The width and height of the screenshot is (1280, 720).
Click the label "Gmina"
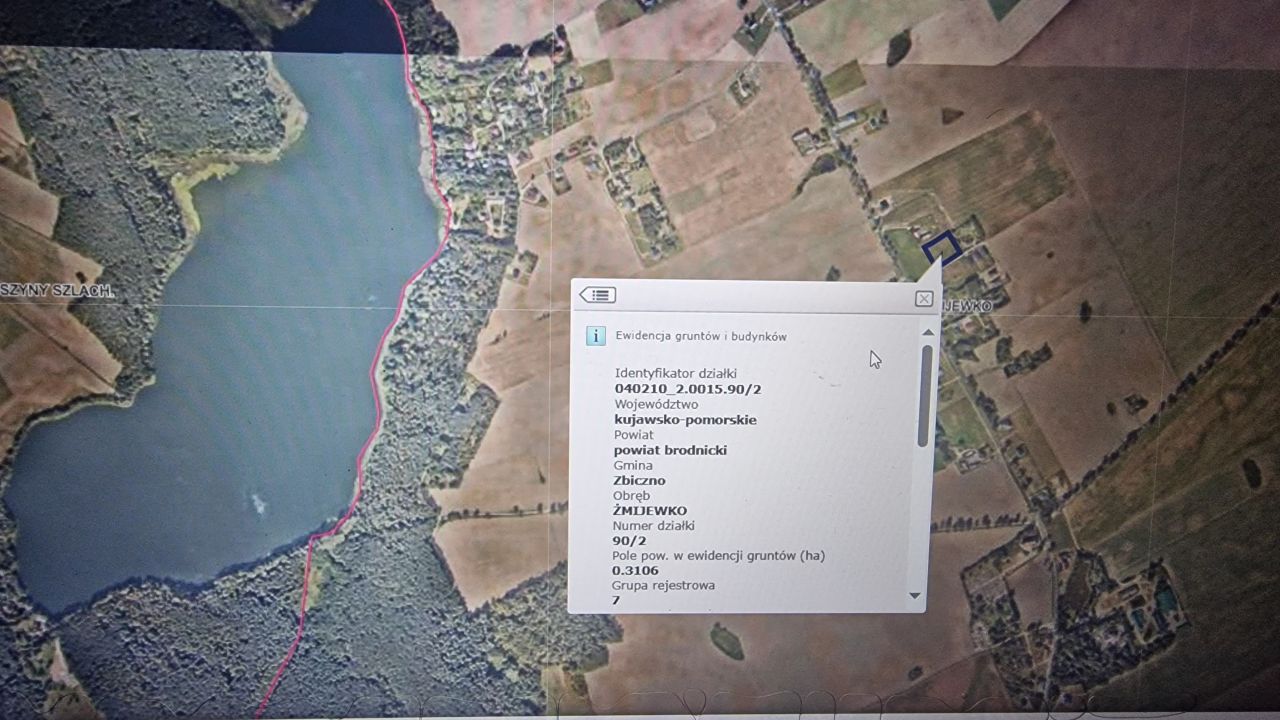[632, 465]
